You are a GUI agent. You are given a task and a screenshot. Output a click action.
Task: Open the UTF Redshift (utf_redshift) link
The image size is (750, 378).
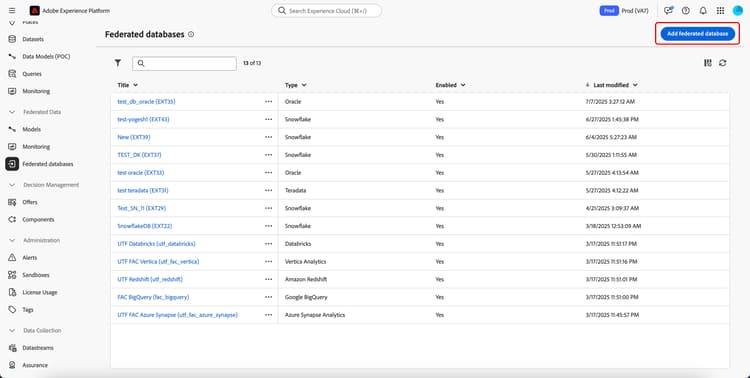[150, 279]
